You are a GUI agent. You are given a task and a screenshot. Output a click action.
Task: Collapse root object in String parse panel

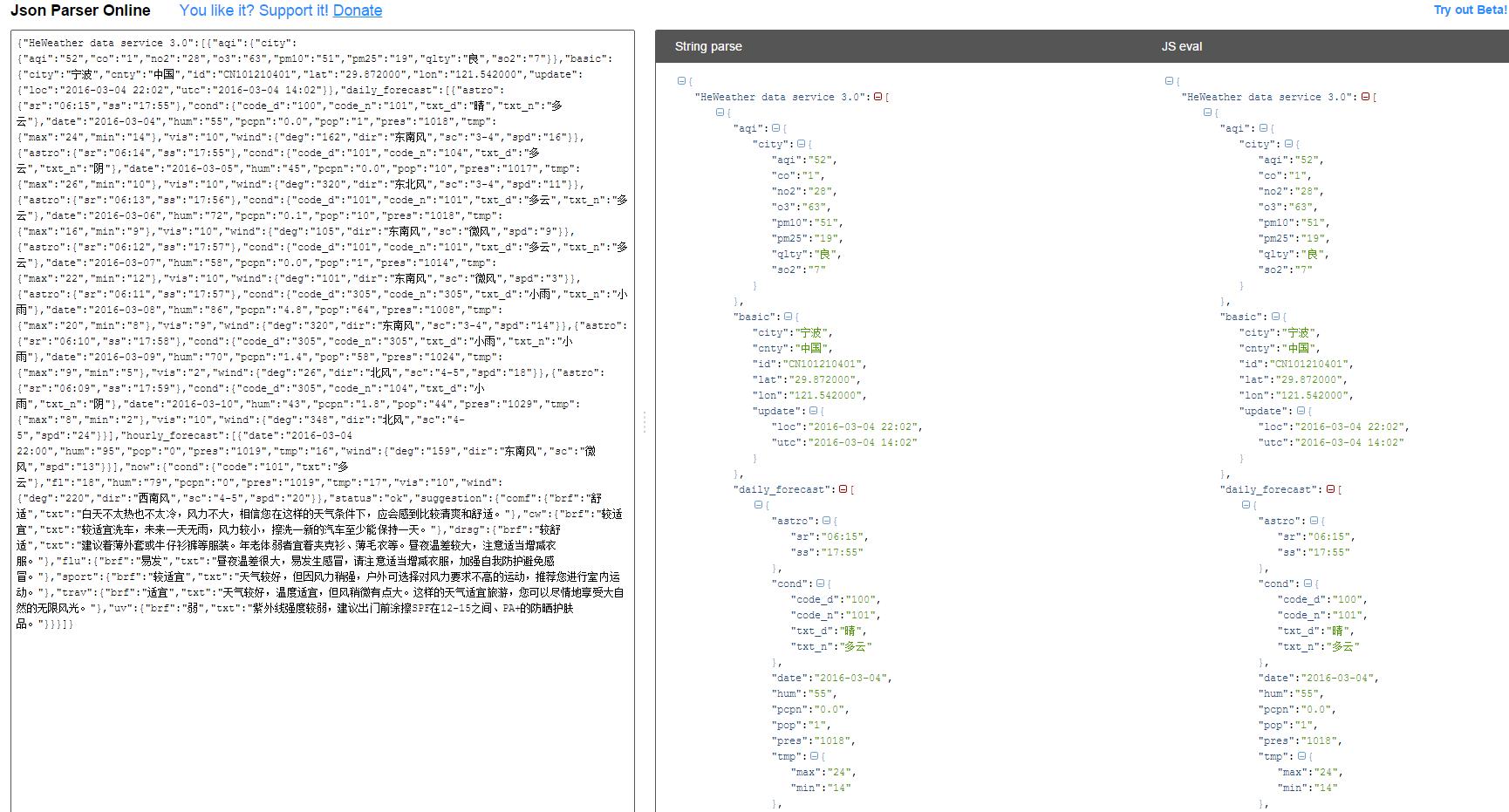(x=681, y=81)
